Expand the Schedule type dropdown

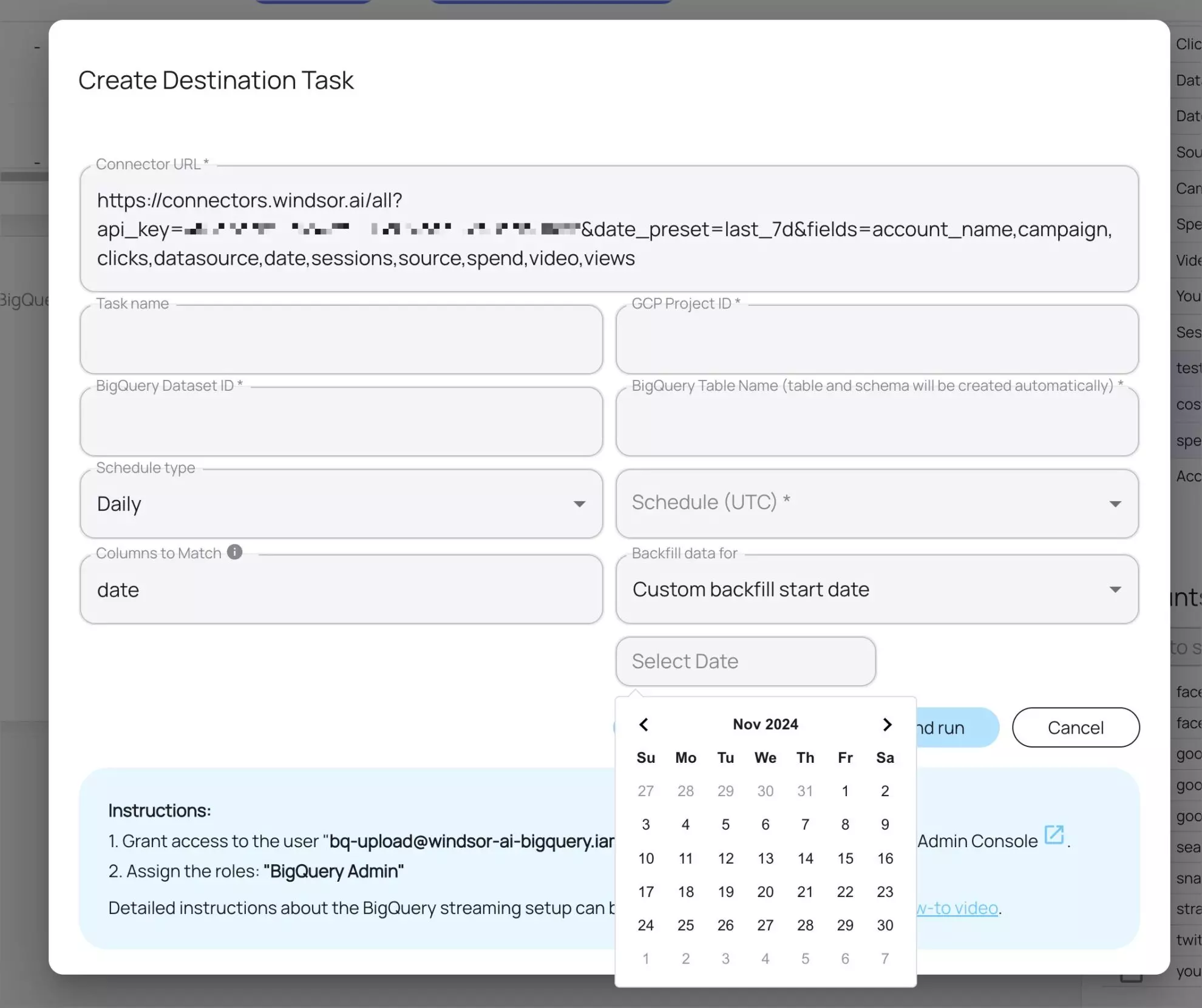point(341,504)
